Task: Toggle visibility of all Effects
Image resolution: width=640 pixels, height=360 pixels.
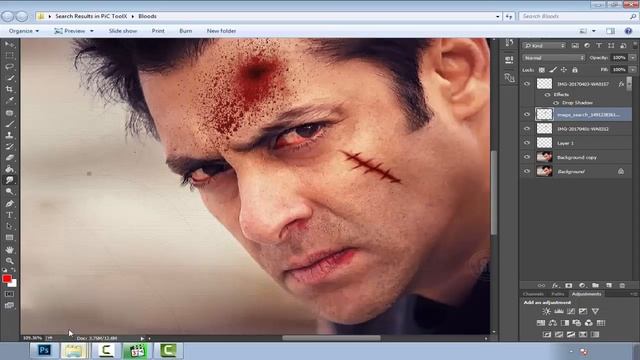Action: pos(547,94)
